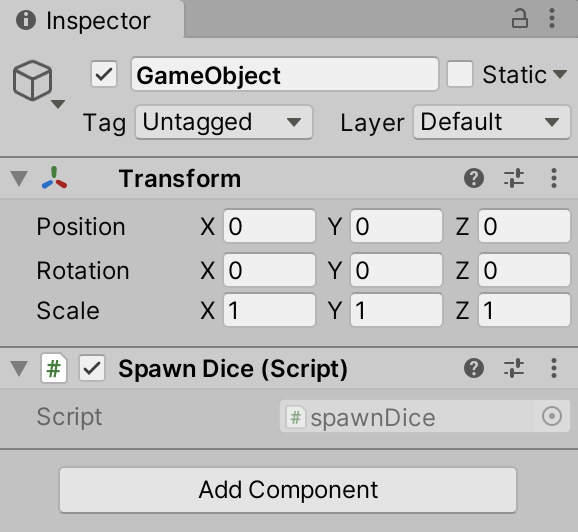Open the icon picker dropdown arrow under cube

(x=58, y=104)
